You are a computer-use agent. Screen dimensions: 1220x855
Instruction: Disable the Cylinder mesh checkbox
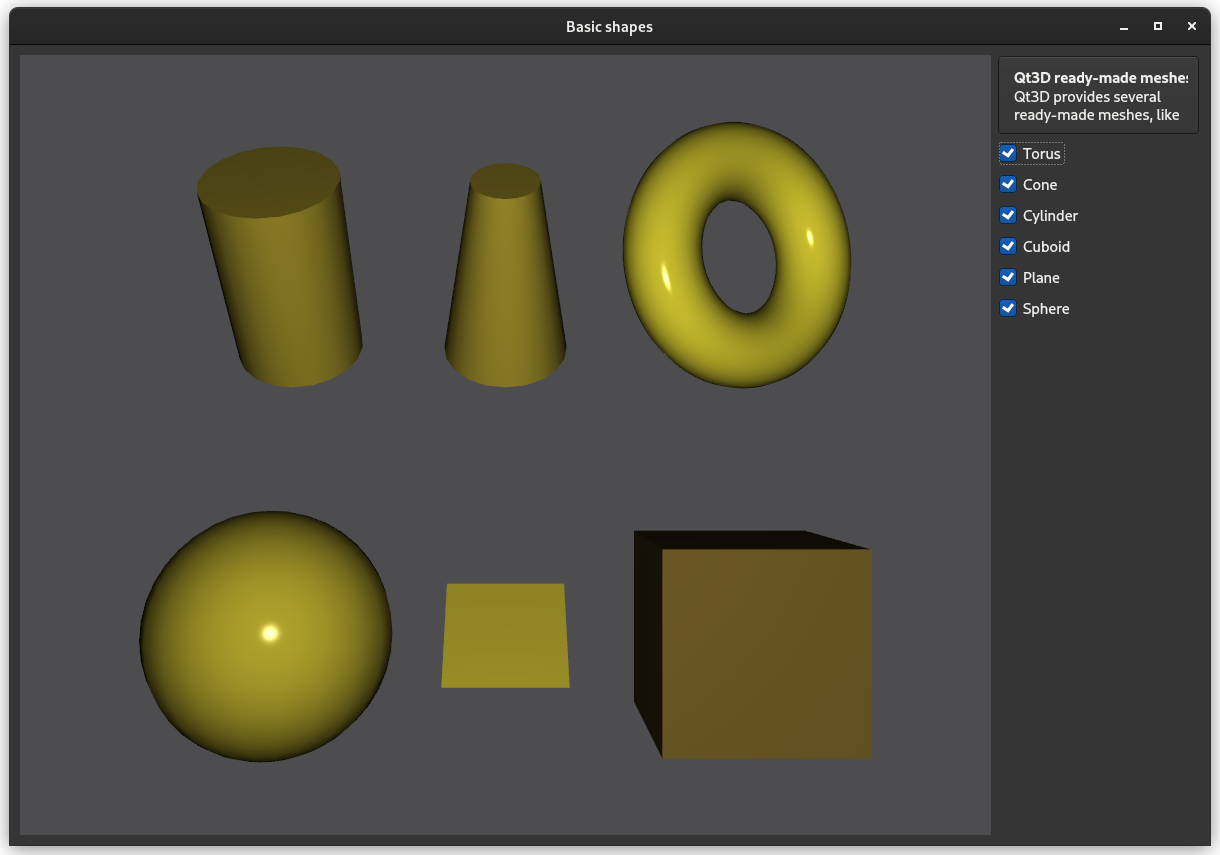coord(1008,216)
